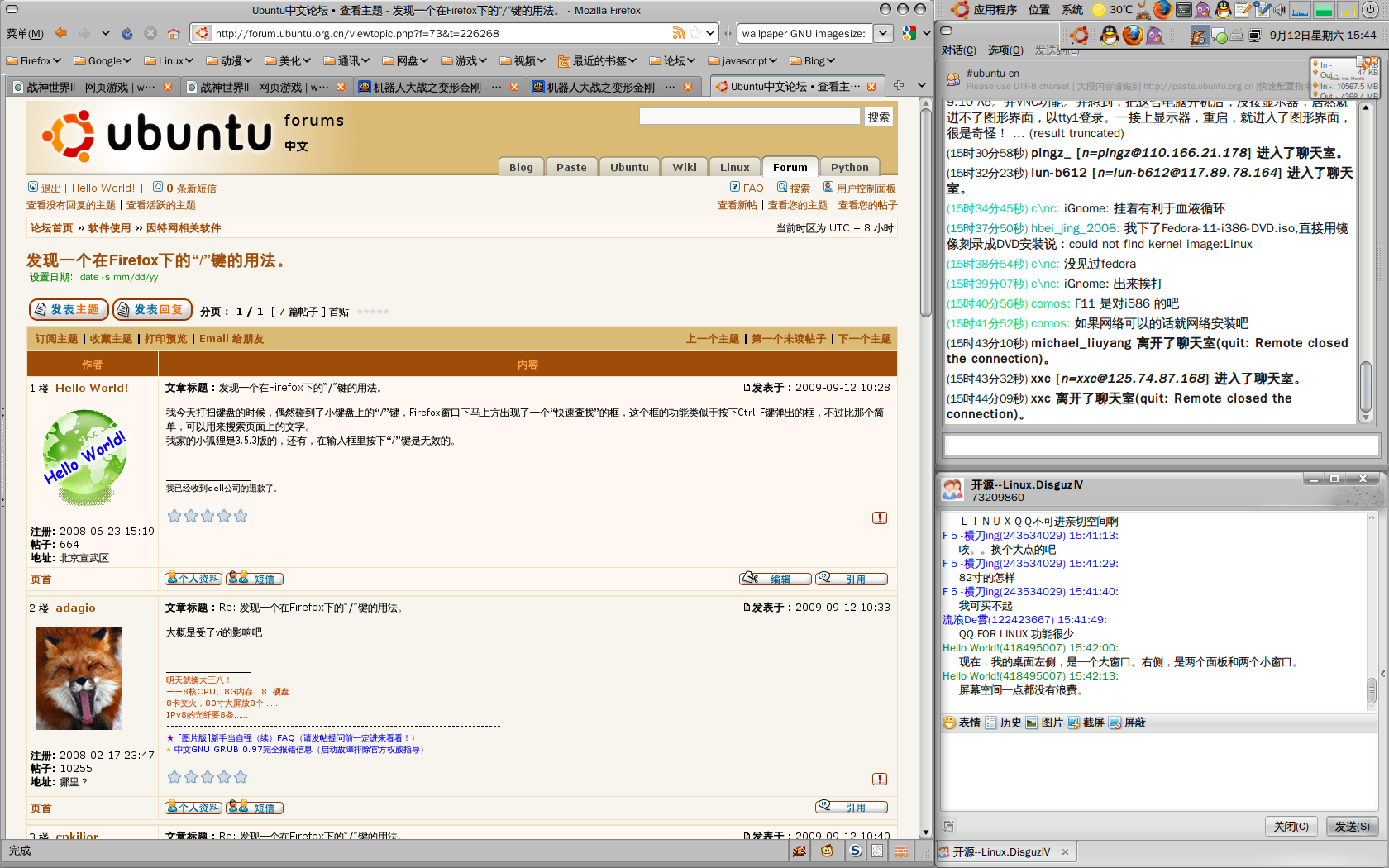Screen dimensions: 1389x868
Task: Close Ubuntu中文论坛 browser tab
Action: (871, 87)
